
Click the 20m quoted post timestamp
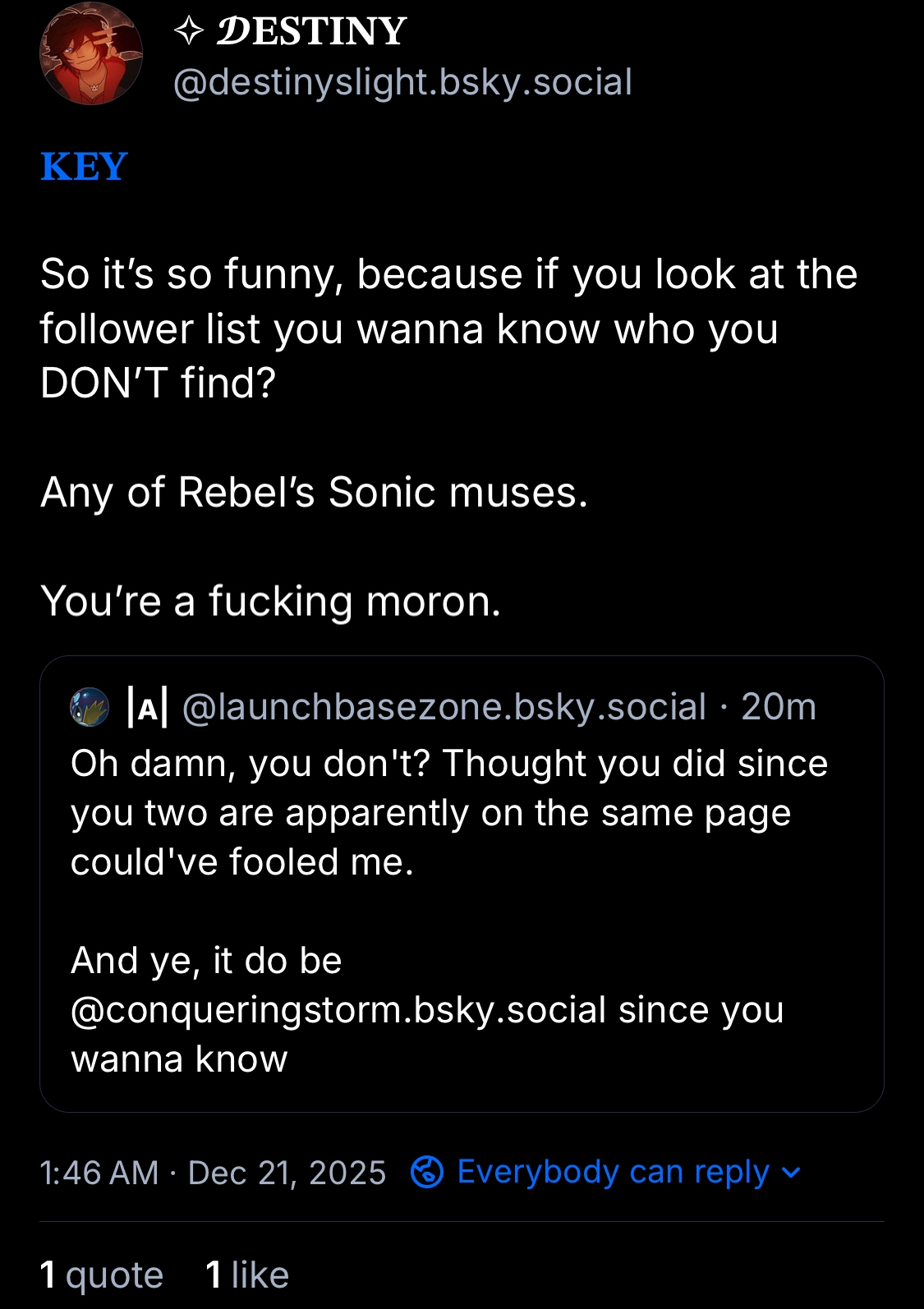779,707
